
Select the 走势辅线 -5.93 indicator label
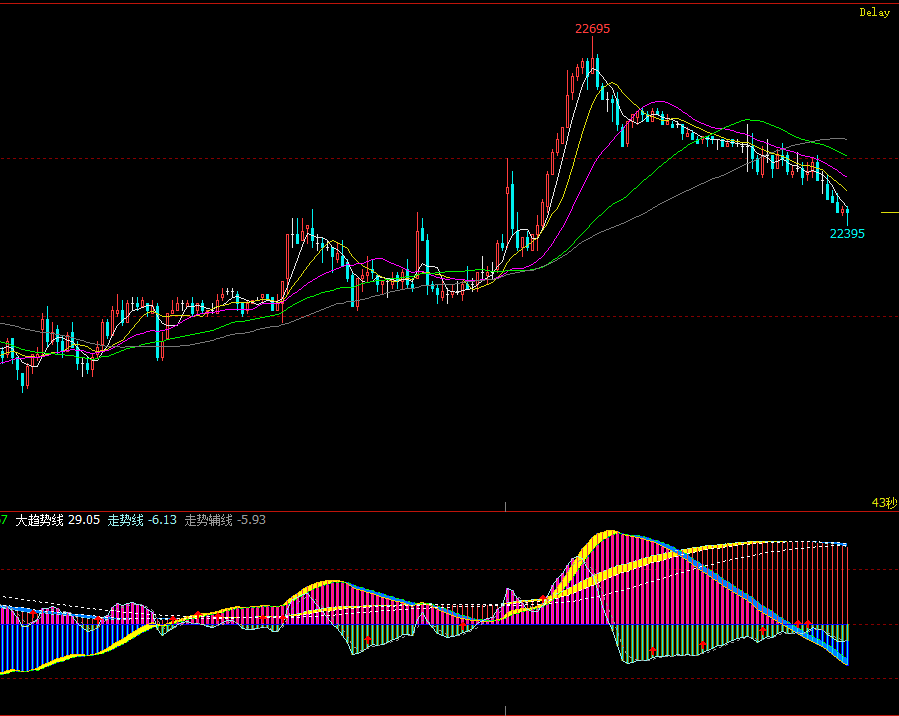(x=225, y=520)
